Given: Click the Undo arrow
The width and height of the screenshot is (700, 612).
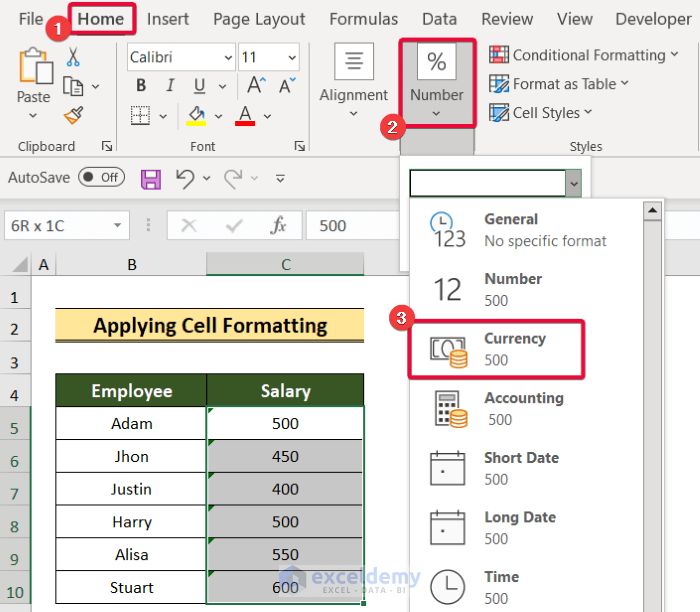Looking at the screenshot, I should point(185,179).
